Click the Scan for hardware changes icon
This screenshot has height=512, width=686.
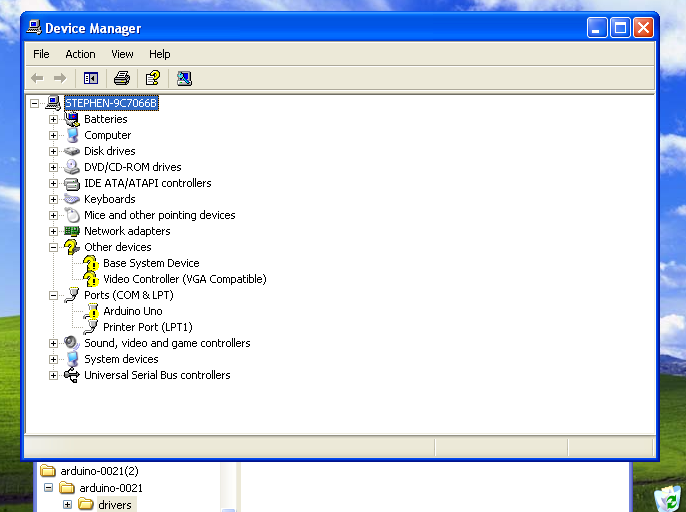[x=184, y=78]
